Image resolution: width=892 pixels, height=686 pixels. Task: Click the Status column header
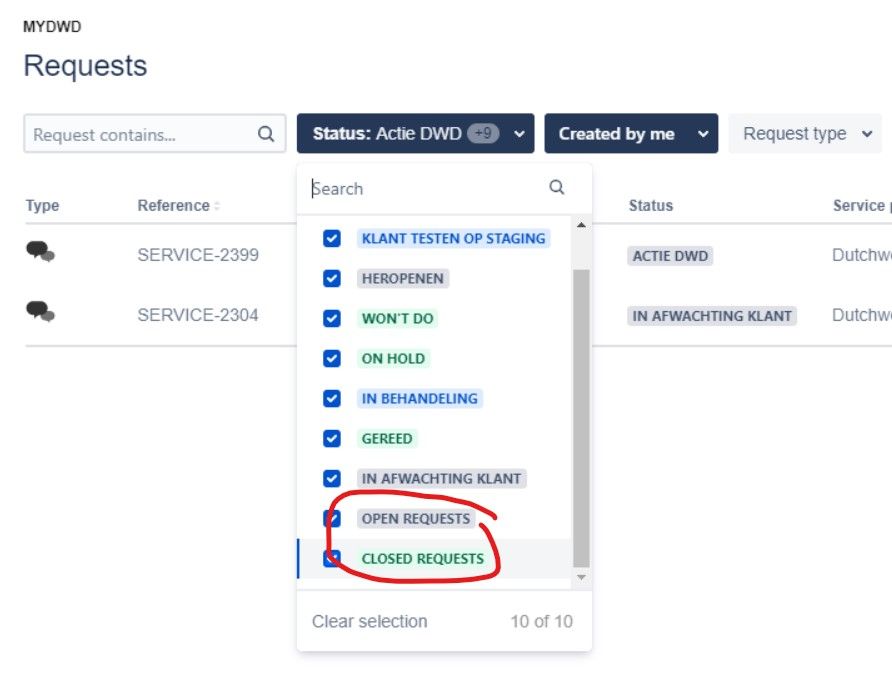[651, 206]
